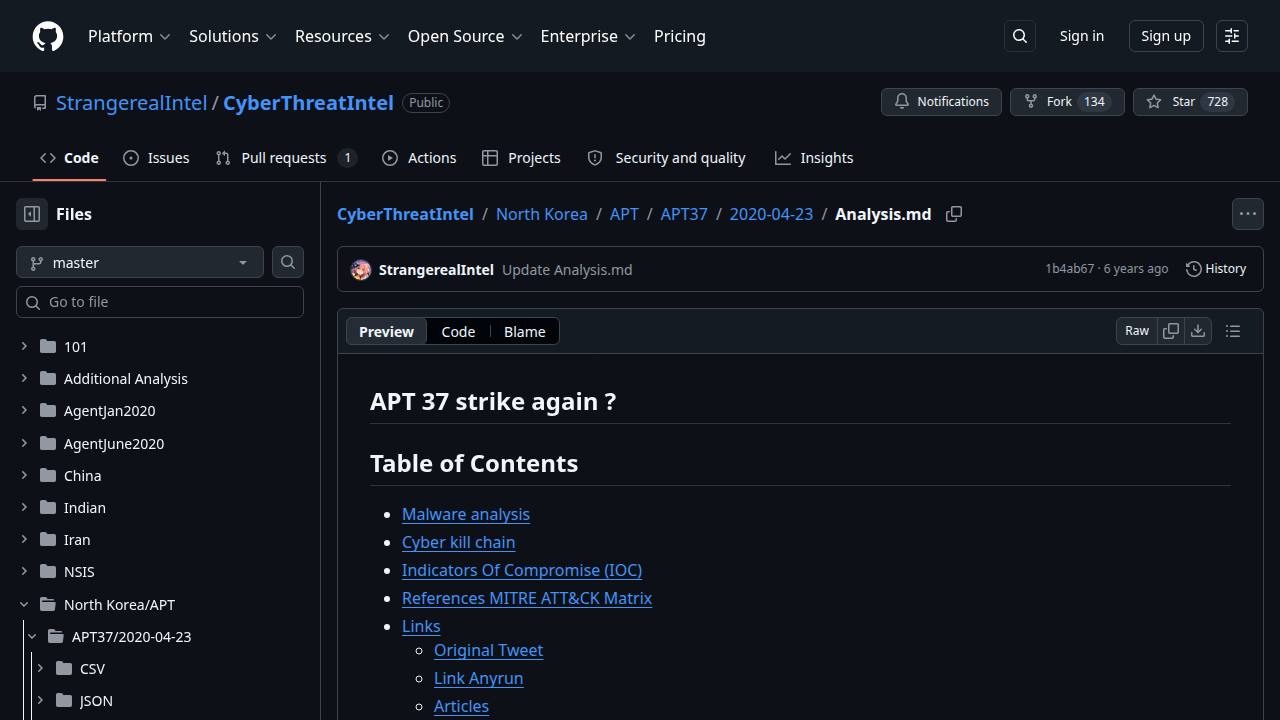The width and height of the screenshot is (1280, 720).
Task: Collapse the APT37/2020-04-23 folder
Action: coord(32,636)
